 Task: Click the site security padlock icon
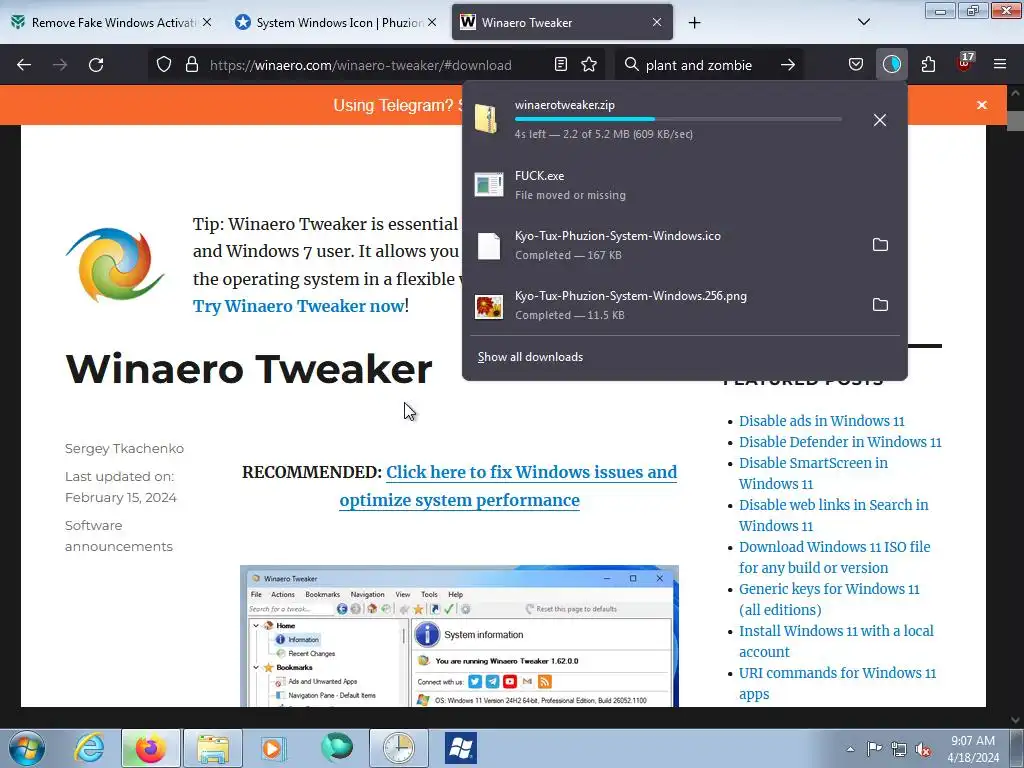pos(191,65)
